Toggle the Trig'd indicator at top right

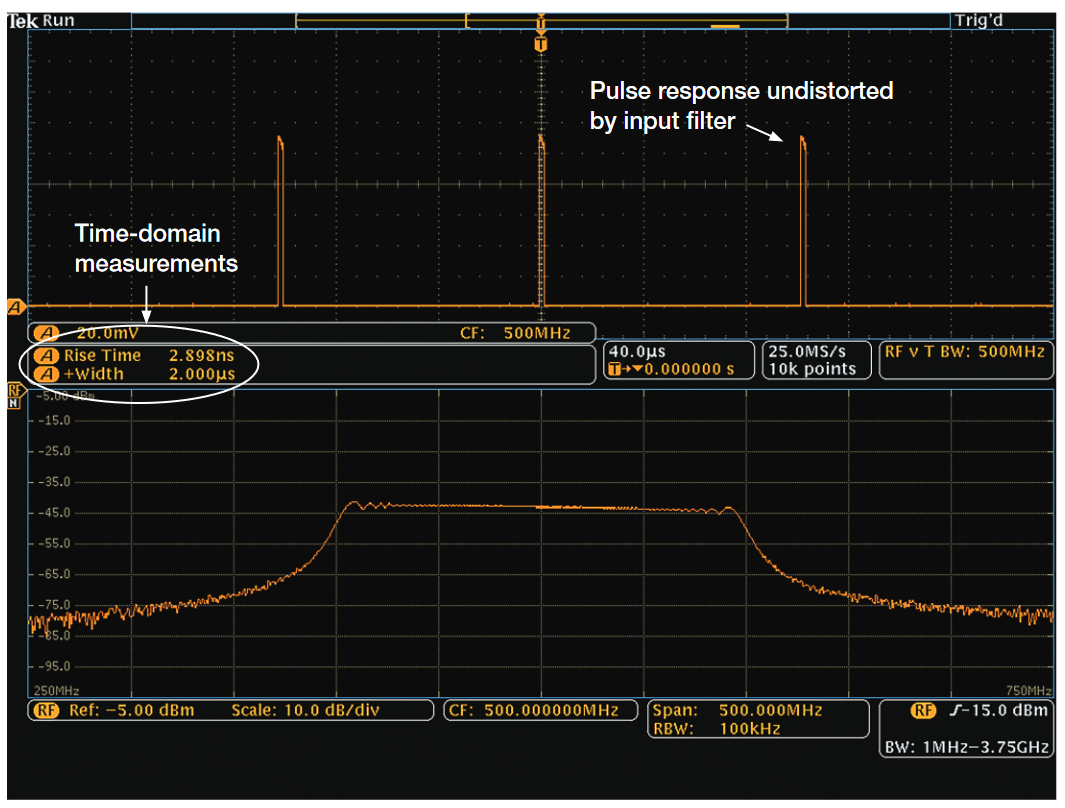point(980,20)
